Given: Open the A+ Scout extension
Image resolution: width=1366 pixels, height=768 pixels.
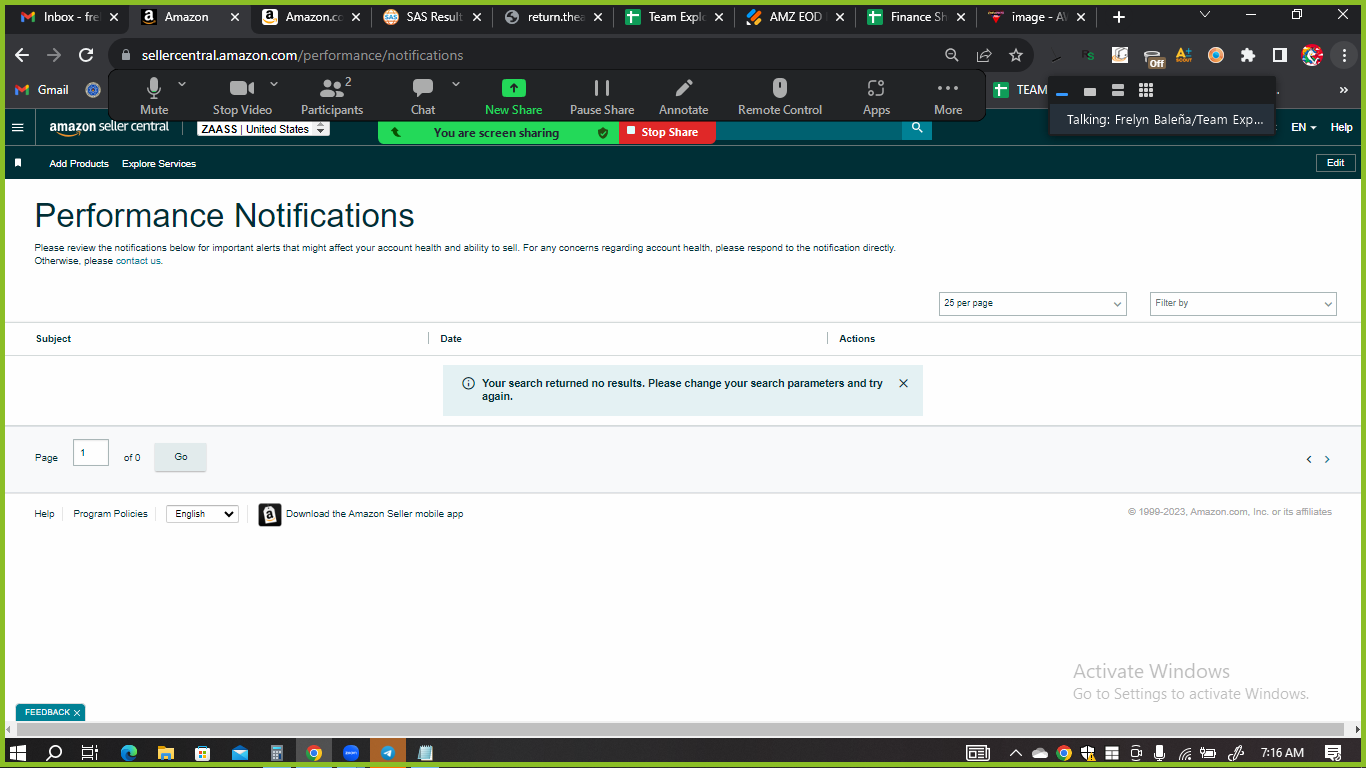Looking at the screenshot, I should (1184, 56).
